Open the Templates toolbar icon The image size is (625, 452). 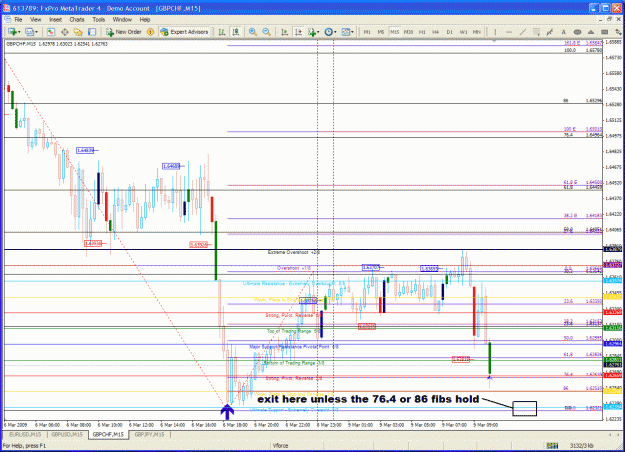[x=346, y=32]
